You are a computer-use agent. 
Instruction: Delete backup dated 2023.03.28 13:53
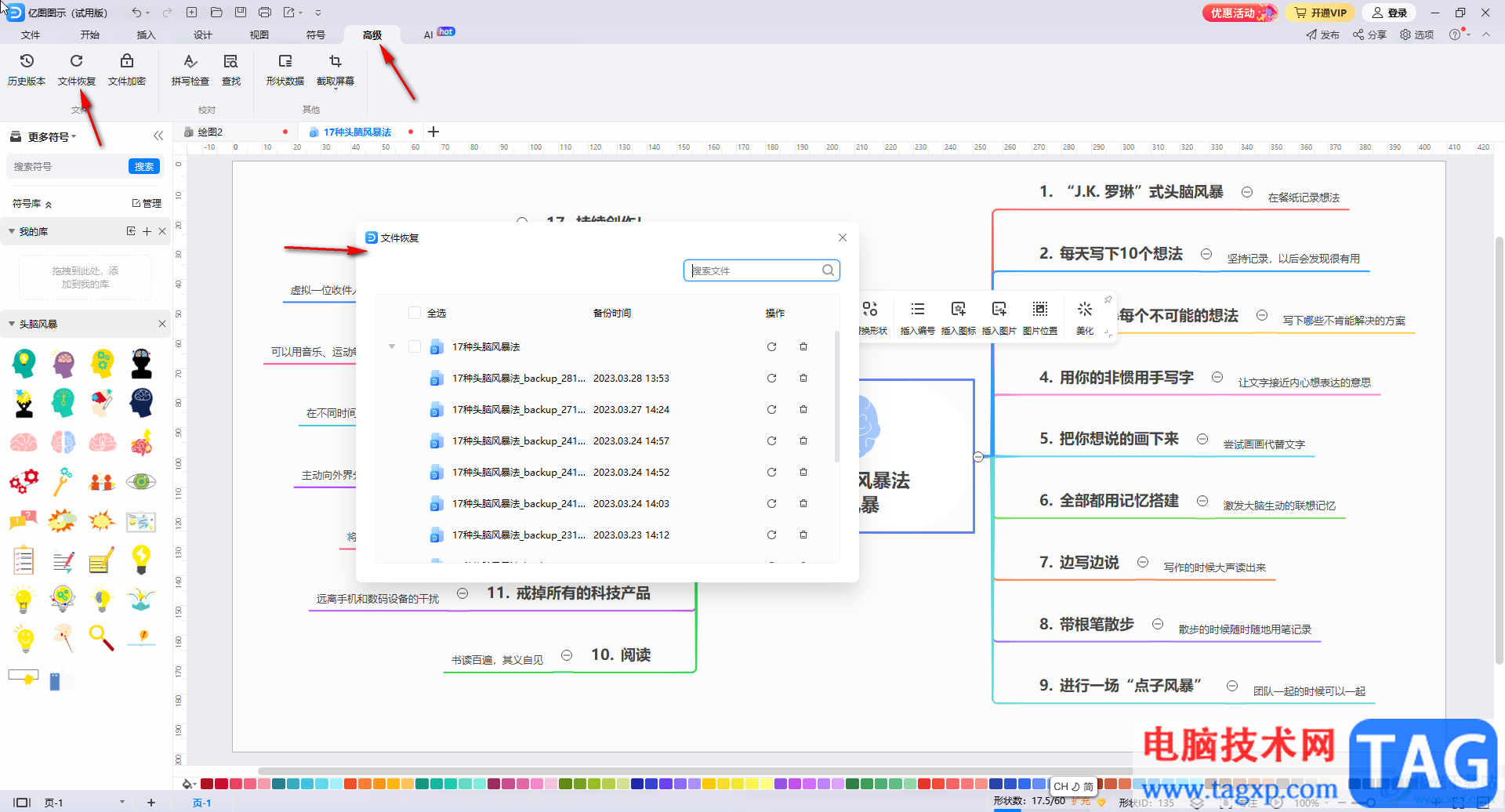[x=803, y=378]
